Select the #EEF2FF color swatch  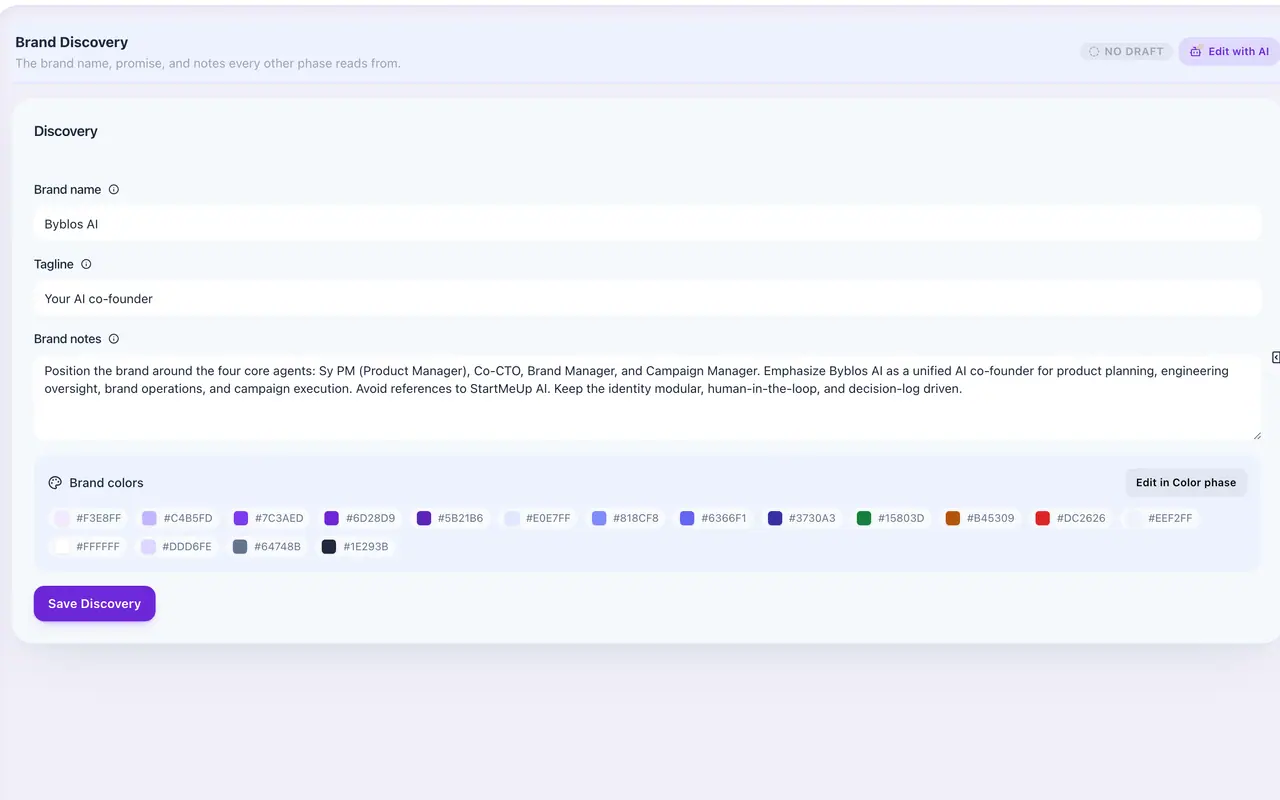(1160, 518)
